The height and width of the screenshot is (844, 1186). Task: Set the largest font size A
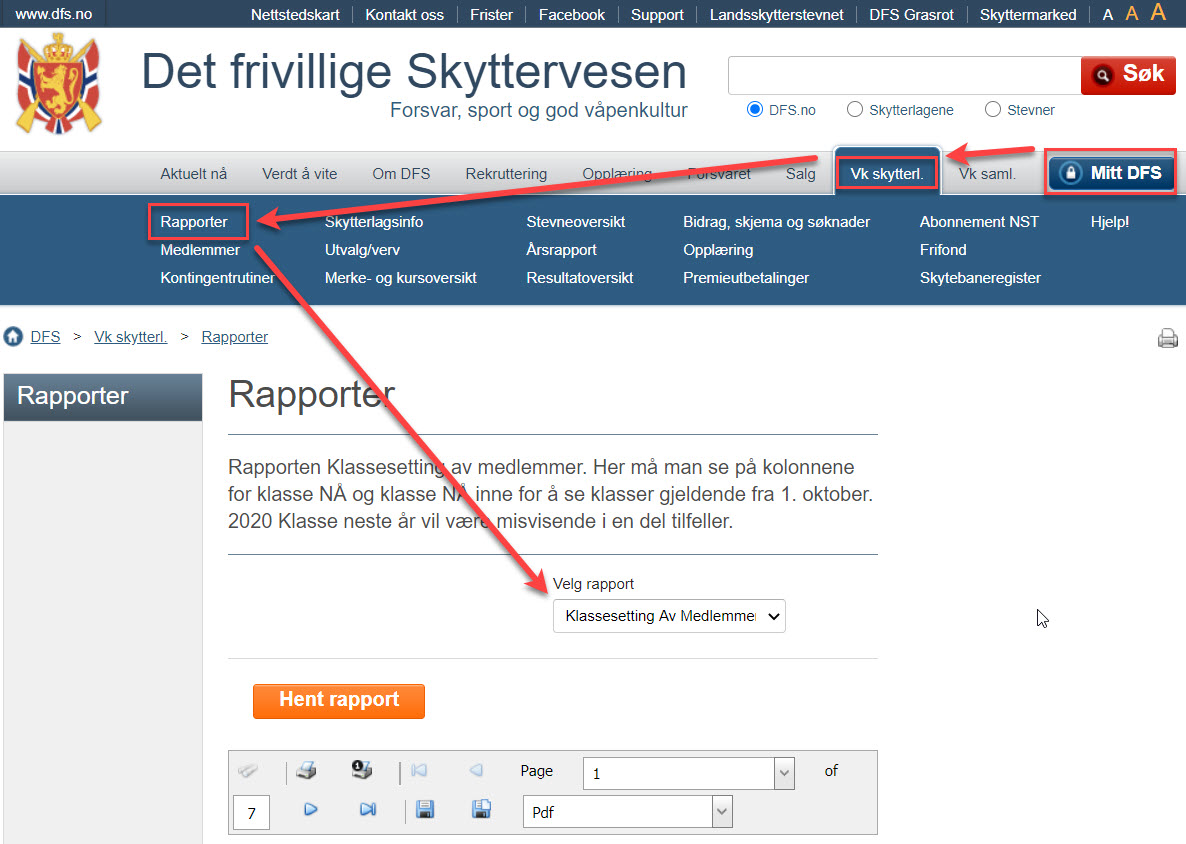click(1158, 12)
